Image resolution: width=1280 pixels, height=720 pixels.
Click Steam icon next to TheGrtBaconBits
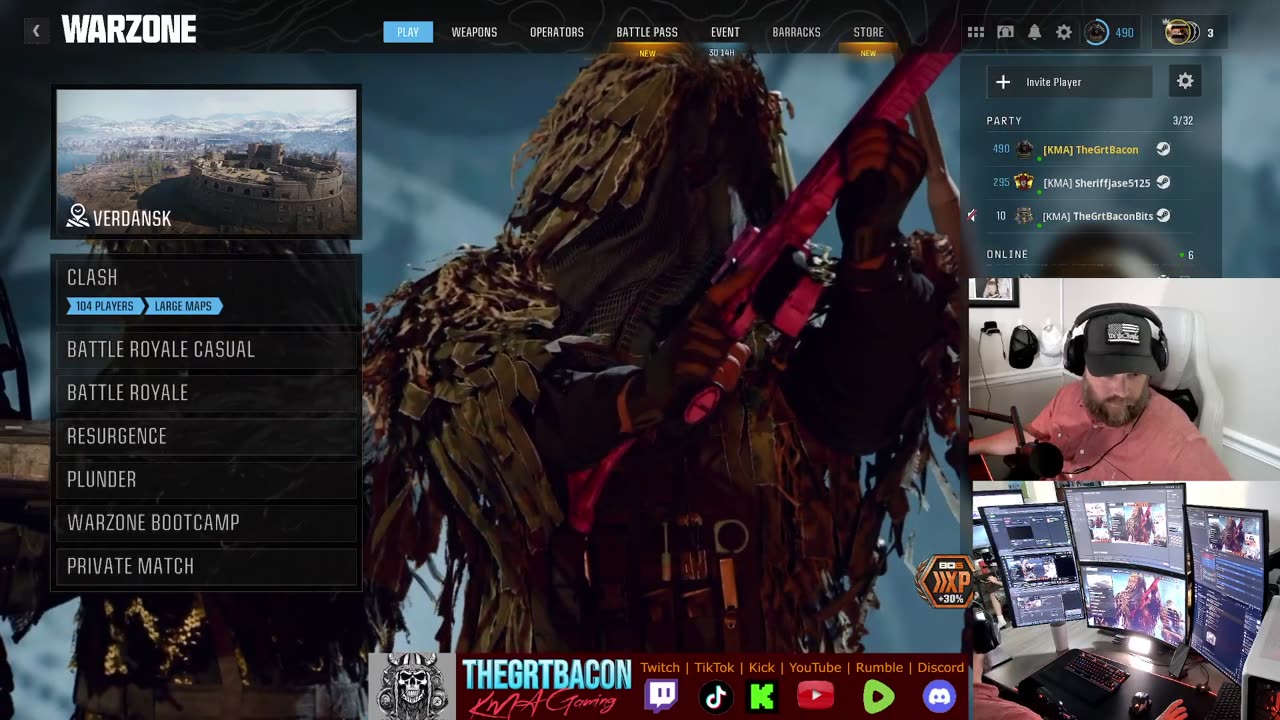coord(1163,215)
